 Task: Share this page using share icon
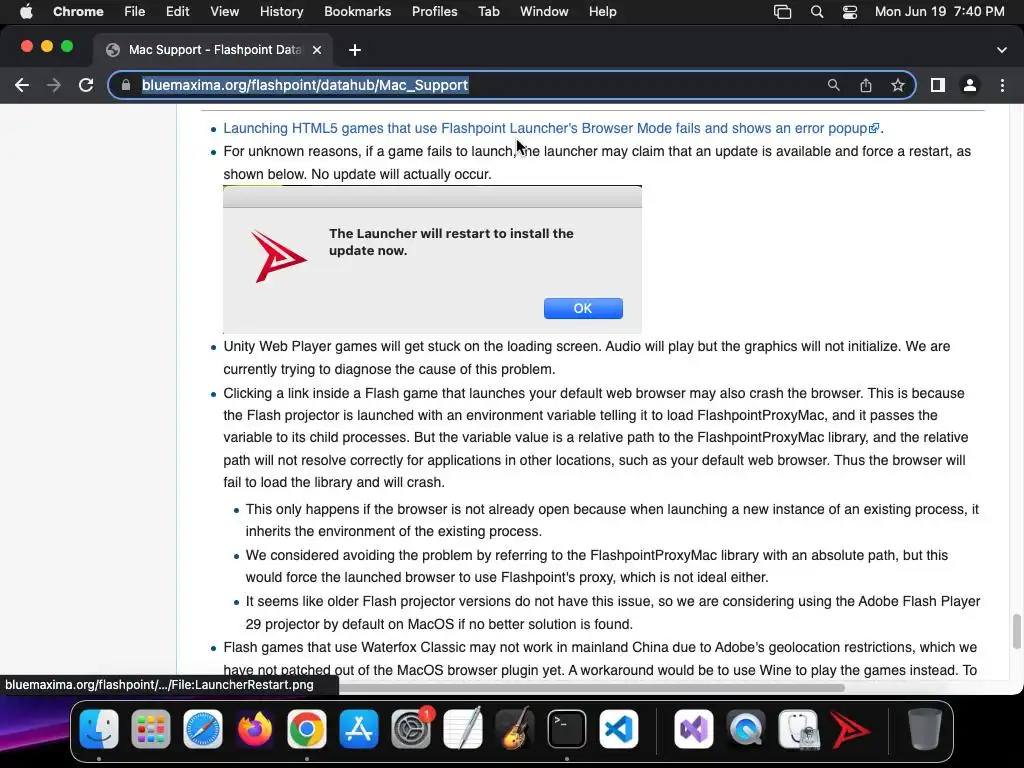tap(866, 86)
